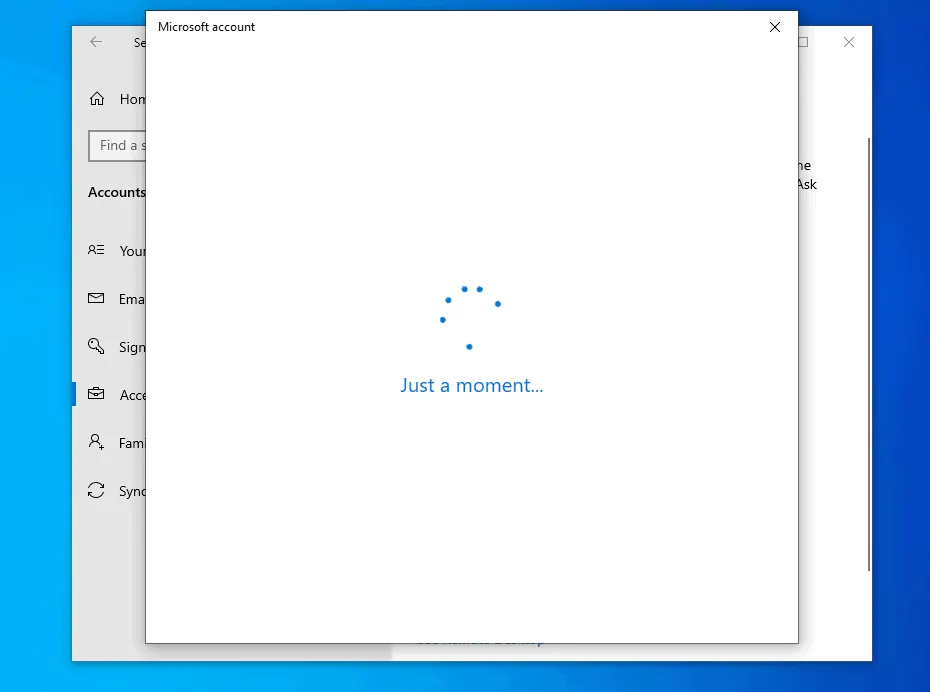Focus the Find a setting search box

(x=117, y=146)
